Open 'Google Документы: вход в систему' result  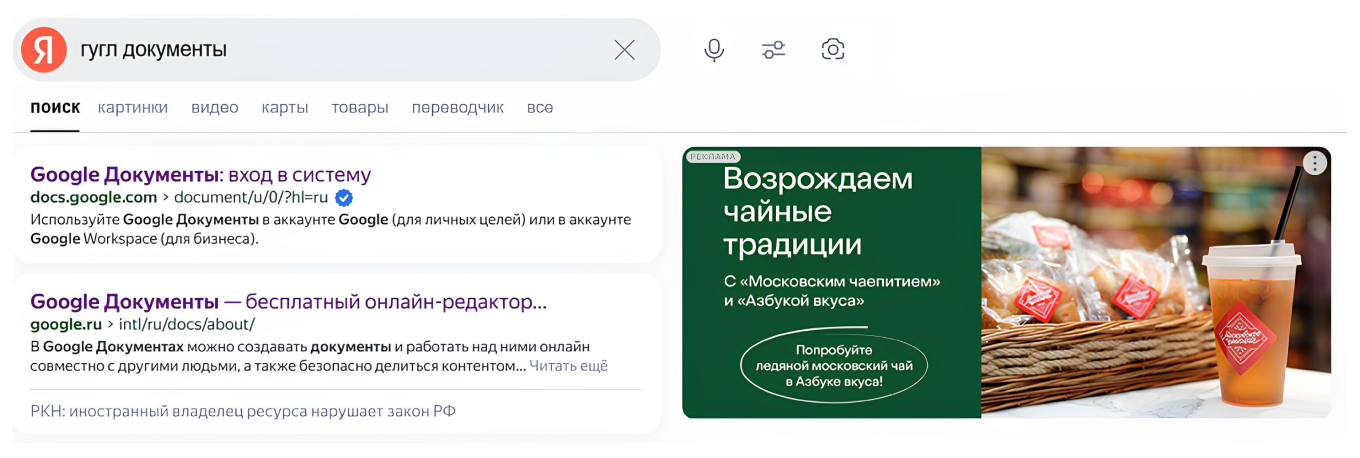coord(201,174)
